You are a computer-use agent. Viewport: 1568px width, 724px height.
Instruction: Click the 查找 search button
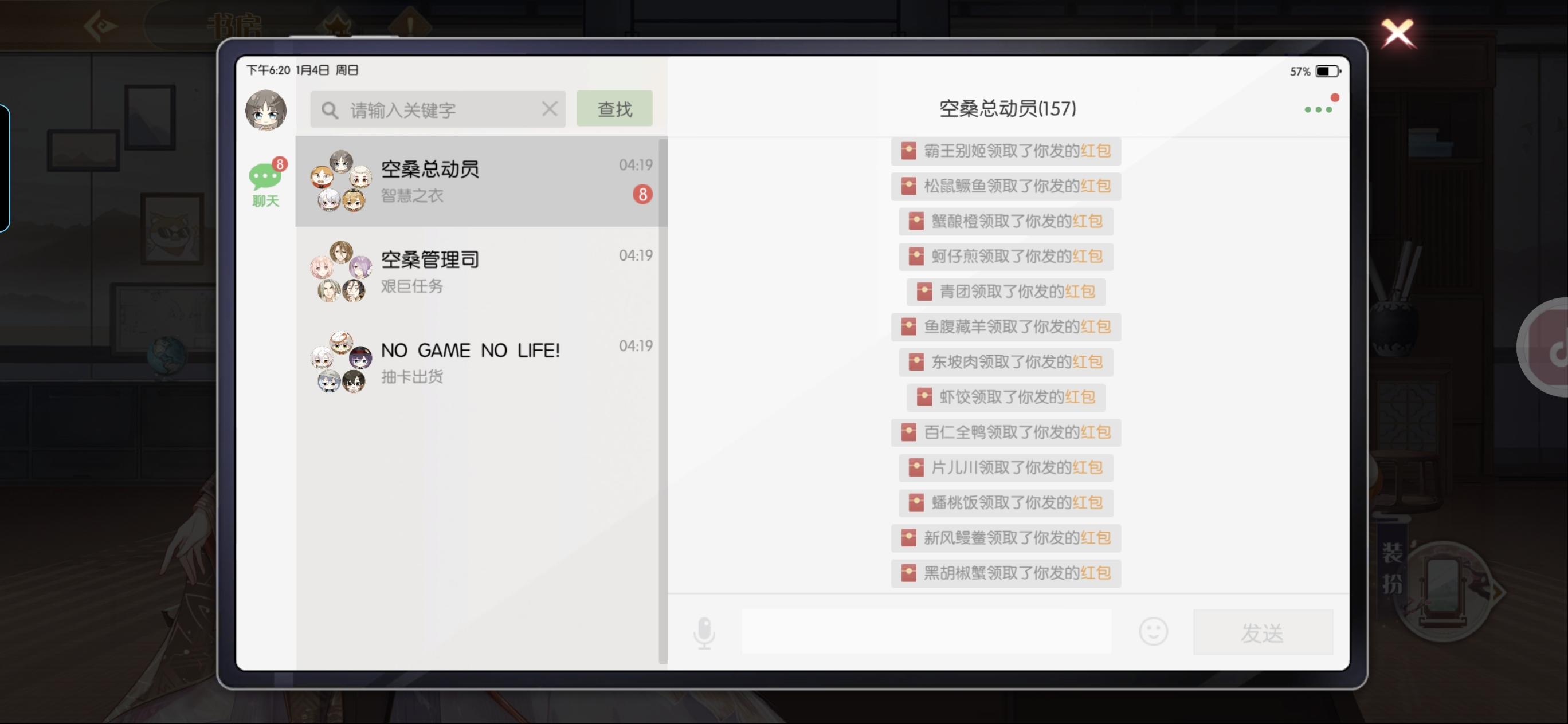click(614, 109)
